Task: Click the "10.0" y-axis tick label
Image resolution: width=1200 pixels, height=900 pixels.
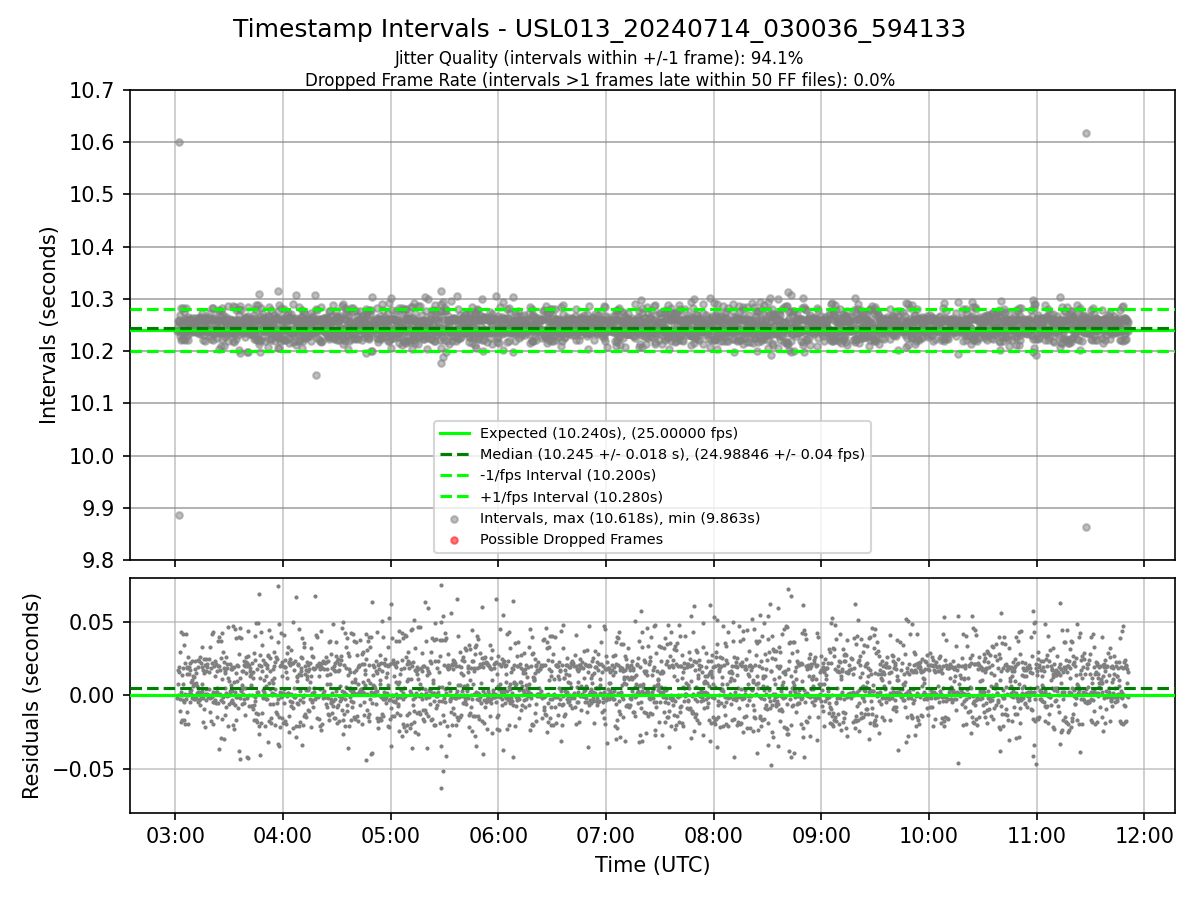Action: coord(90,456)
